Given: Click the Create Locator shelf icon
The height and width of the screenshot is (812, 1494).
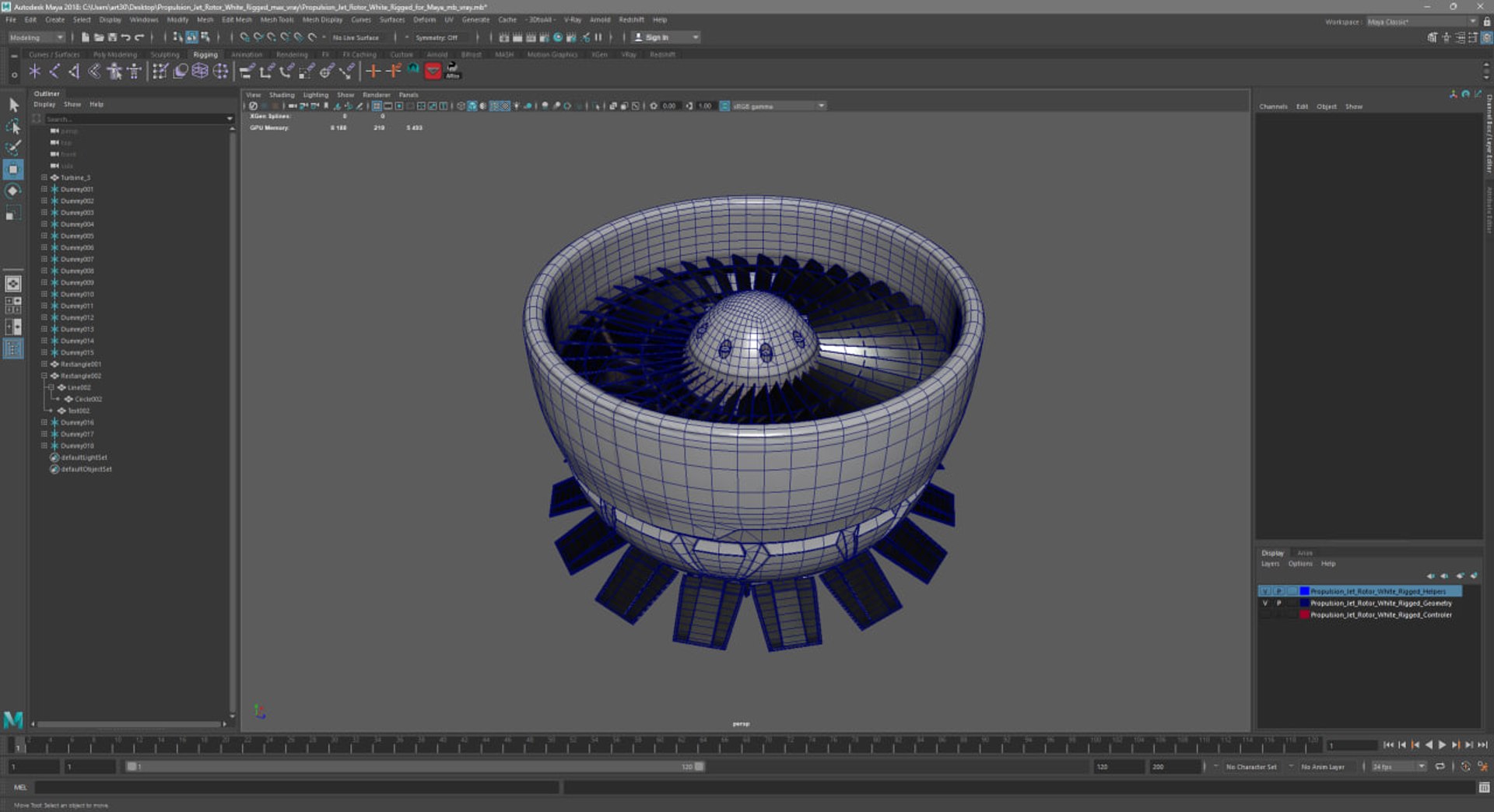Looking at the screenshot, I should pyautogui.click(x=35, y=72).
